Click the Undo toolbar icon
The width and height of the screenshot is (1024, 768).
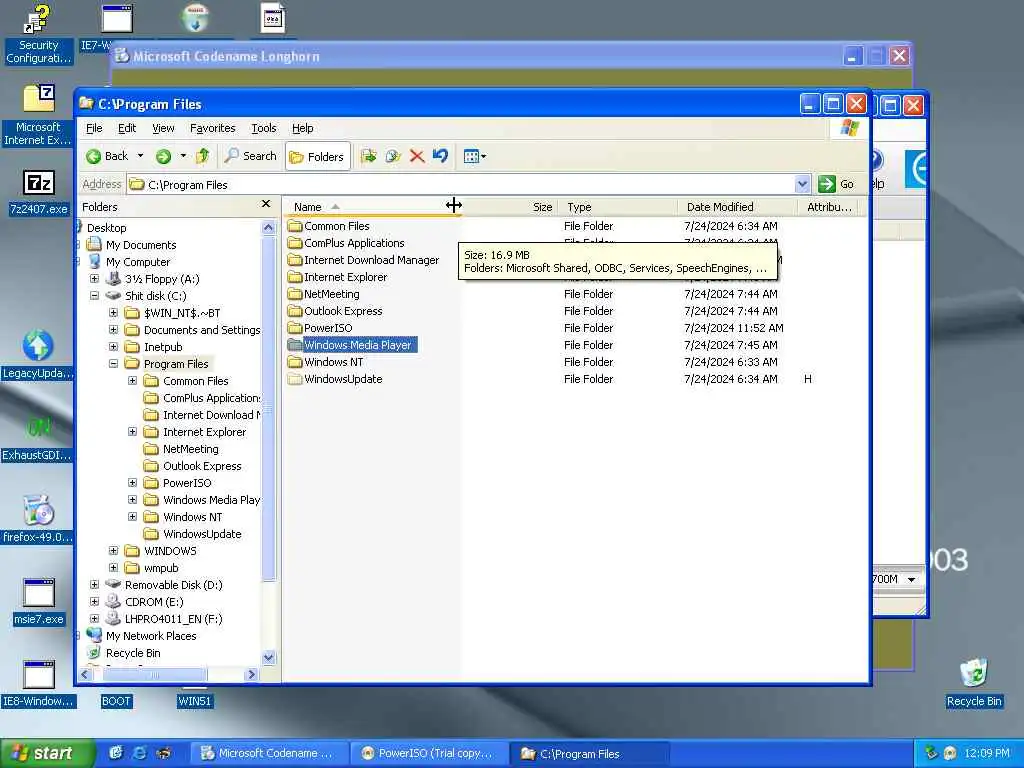pos(440,156)
